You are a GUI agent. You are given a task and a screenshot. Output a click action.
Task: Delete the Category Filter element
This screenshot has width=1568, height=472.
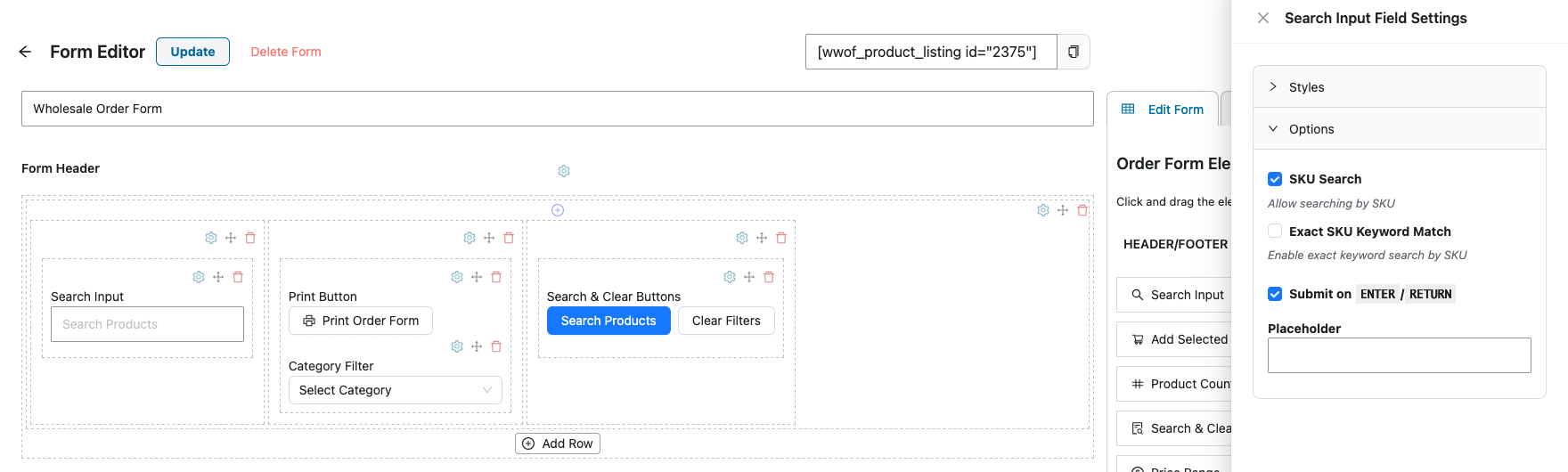[496, 346]
